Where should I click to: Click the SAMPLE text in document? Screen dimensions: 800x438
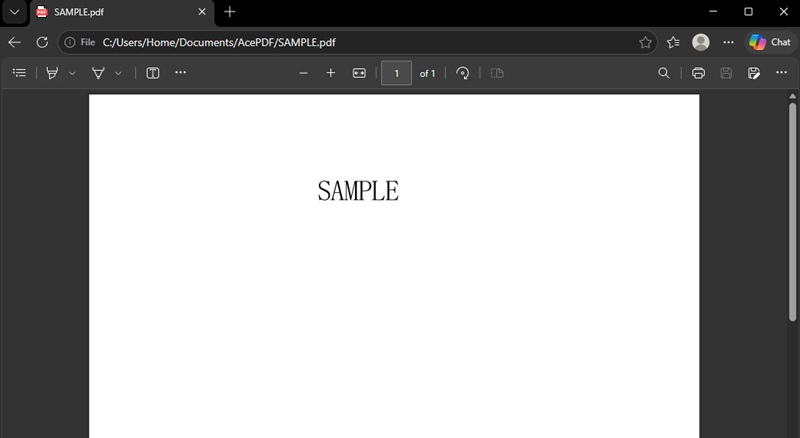358,191
